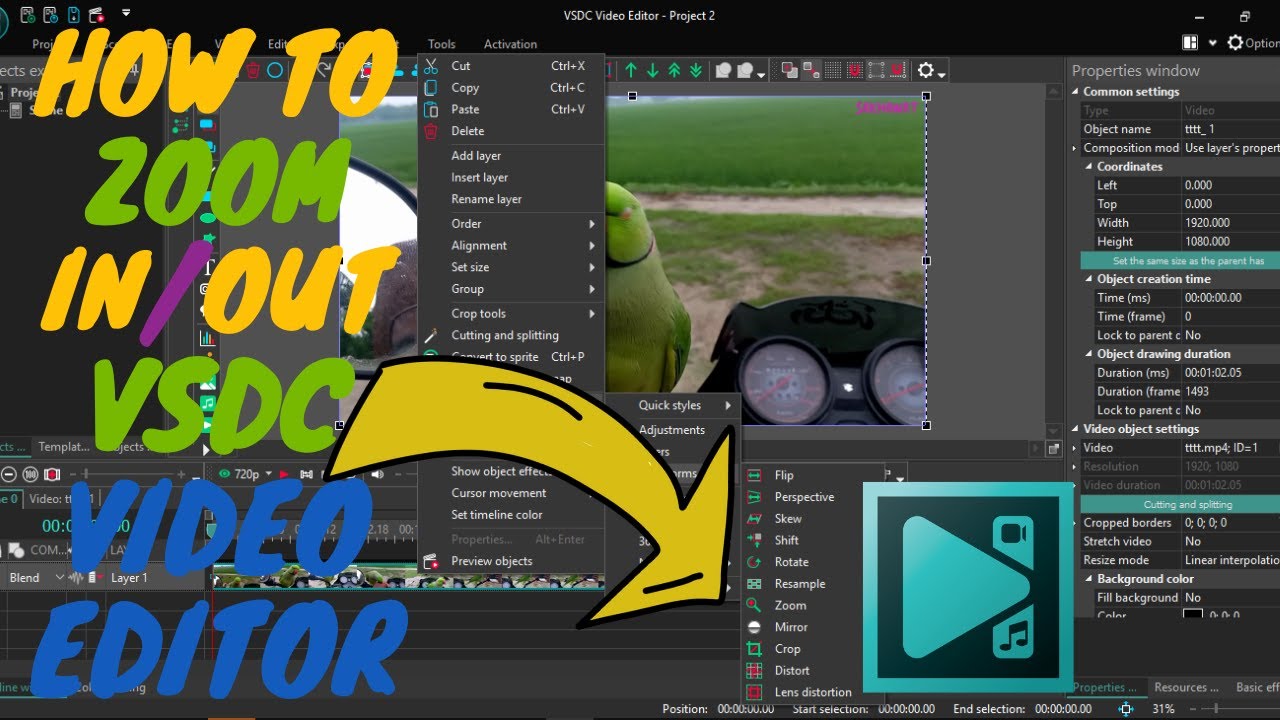Click the Zoom magnifier icon in the submenu
This screenshot has width=1280, height=720.
[755, 605]
